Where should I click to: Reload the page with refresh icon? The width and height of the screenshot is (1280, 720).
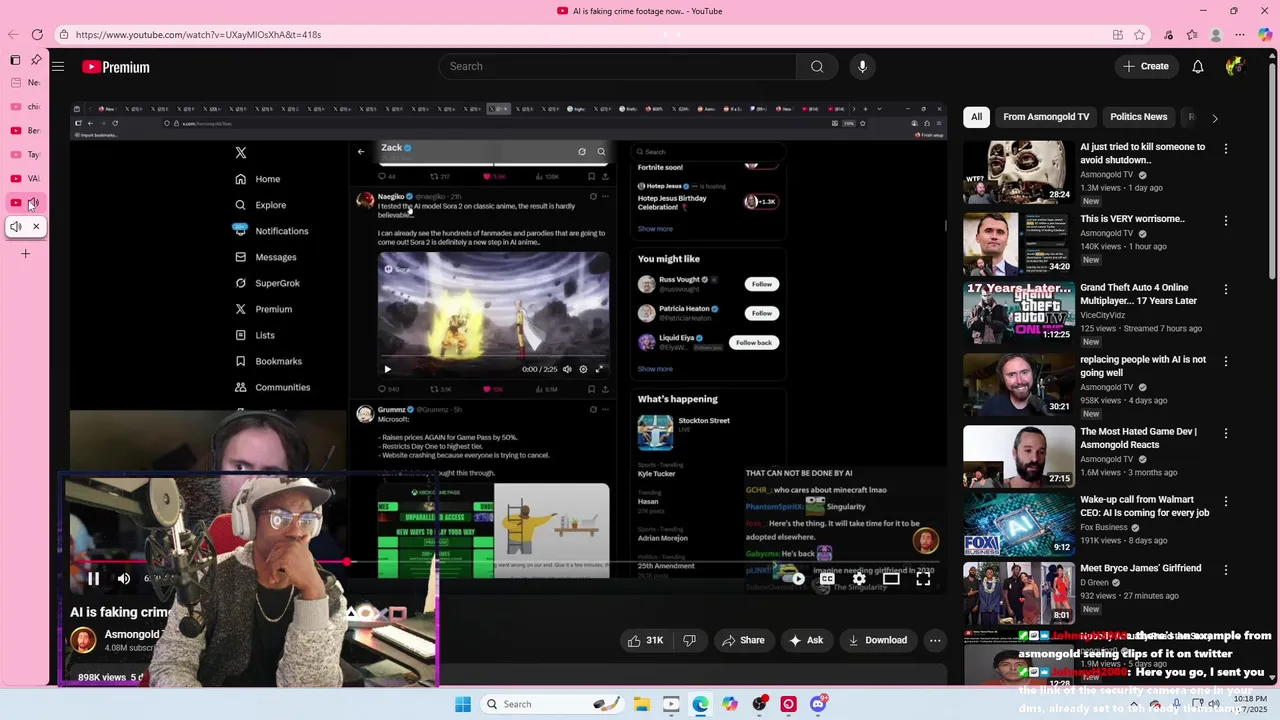click(37, 35)
